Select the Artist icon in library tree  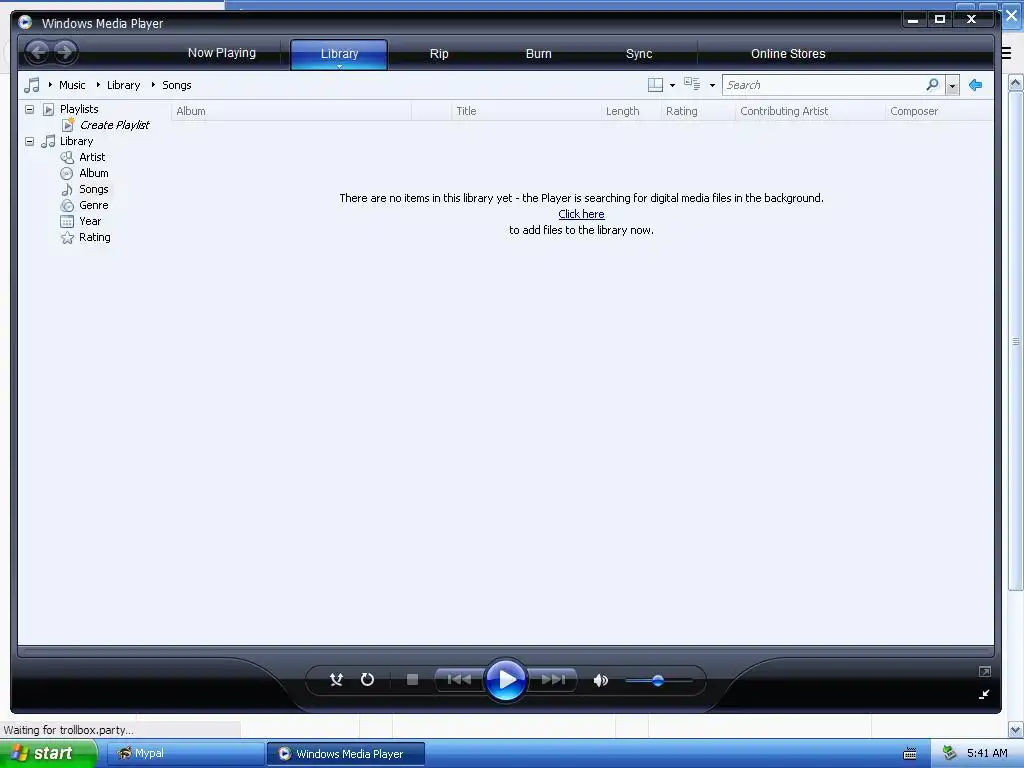[x=67, y=157]
